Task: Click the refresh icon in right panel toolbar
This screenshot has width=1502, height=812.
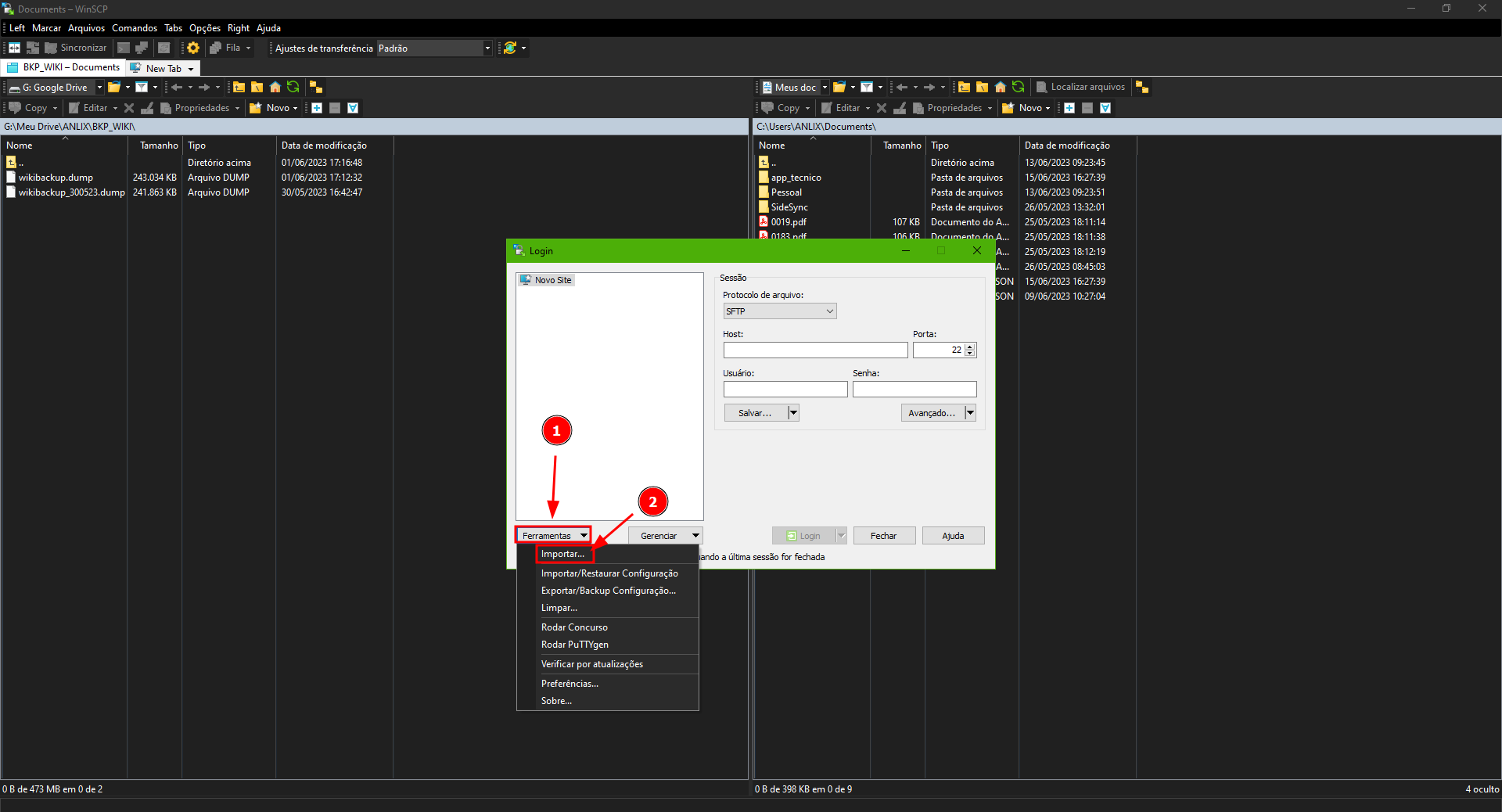Action: 1018,87
